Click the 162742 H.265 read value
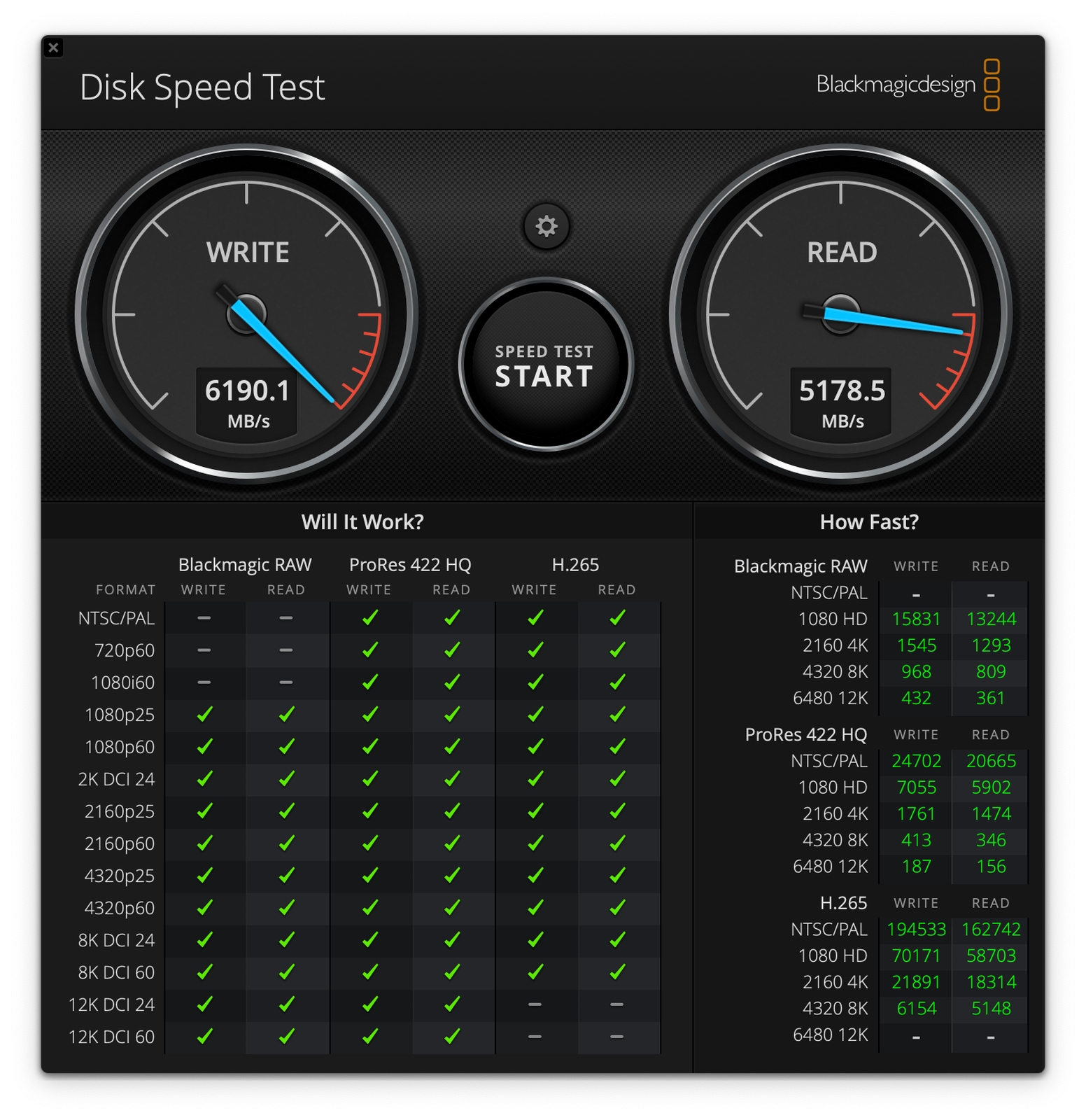1086x1120 pixels. 991,930
